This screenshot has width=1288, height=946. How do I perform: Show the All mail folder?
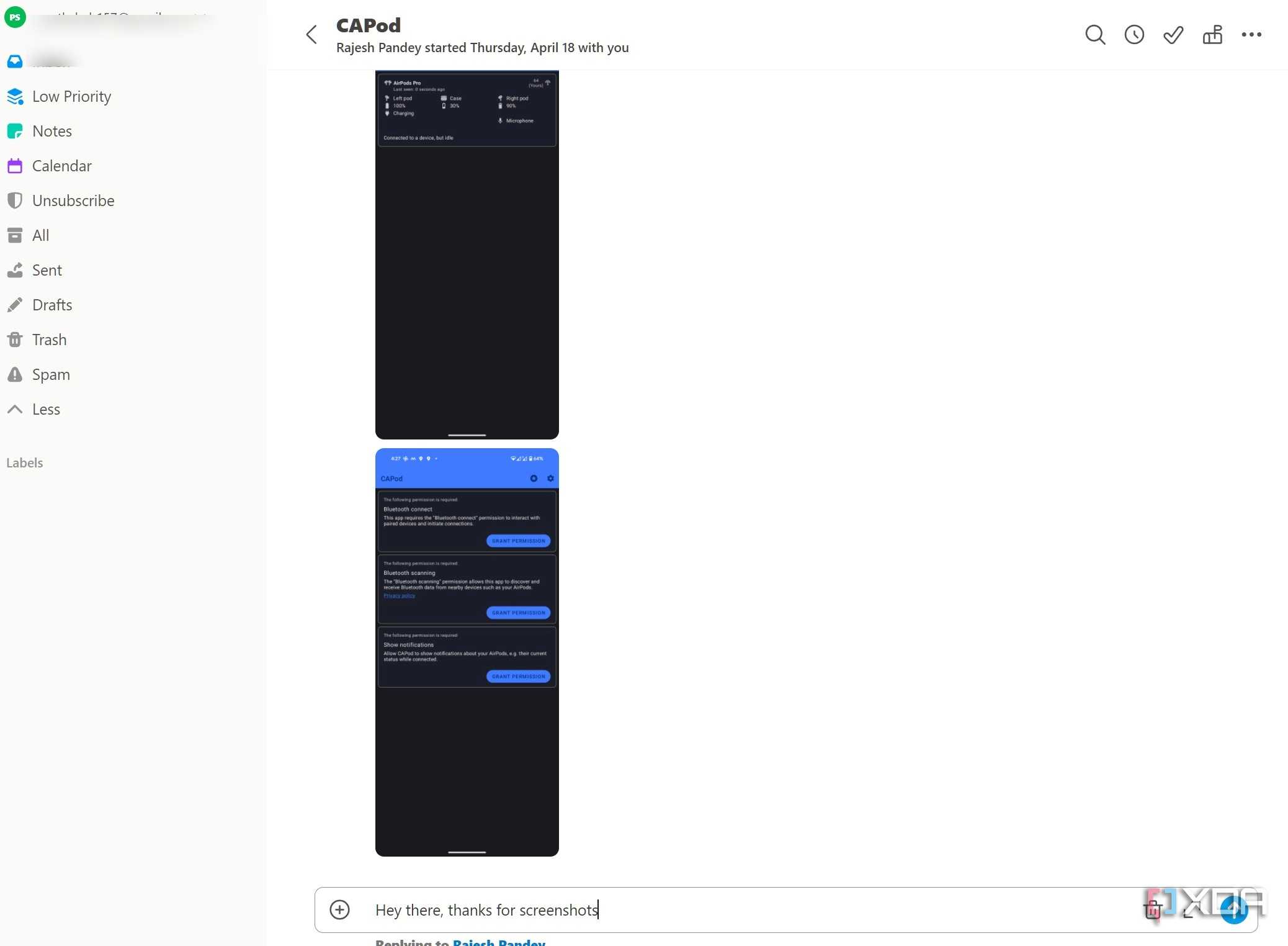click(40, 235)
